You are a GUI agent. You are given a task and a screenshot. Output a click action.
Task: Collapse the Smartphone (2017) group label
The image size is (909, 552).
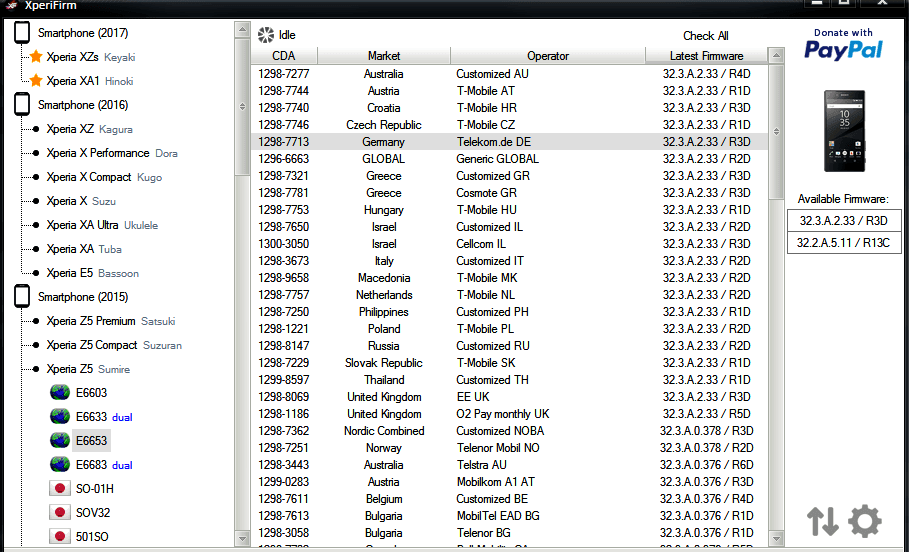pos(83,33)
